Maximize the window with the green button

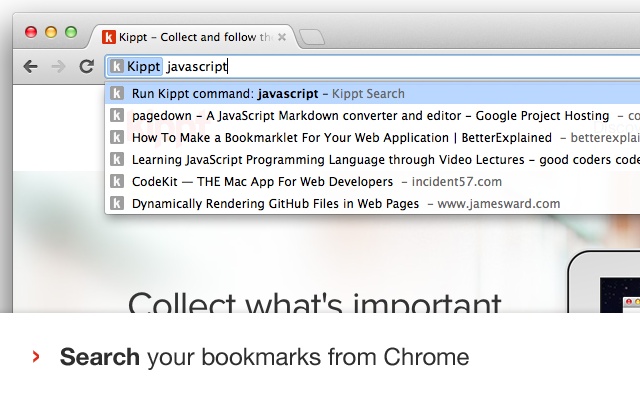pyautogui.click(x=71, y=32)
